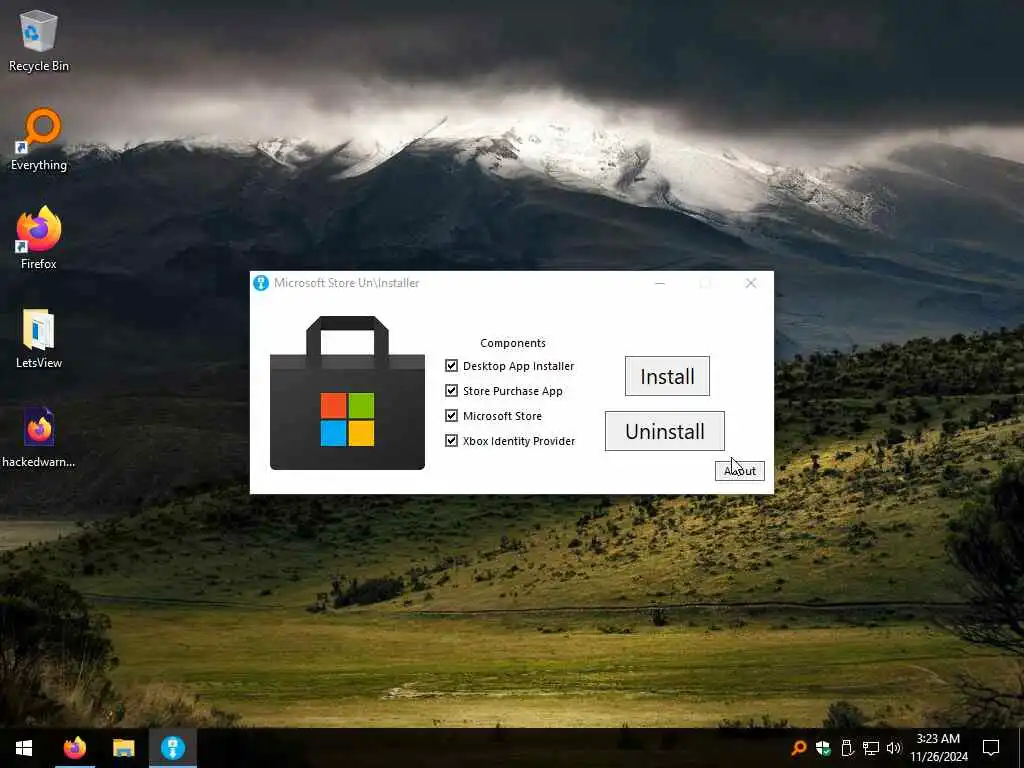Open Windows Security tray icon
This screenshot has height=768, width=1024.
coord(823,748)
